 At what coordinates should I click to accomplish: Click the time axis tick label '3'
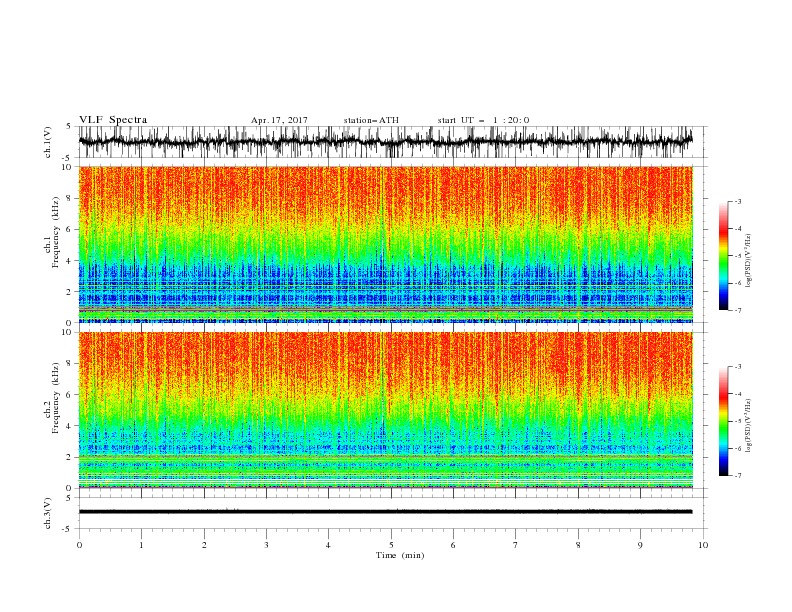coord(266,545)
